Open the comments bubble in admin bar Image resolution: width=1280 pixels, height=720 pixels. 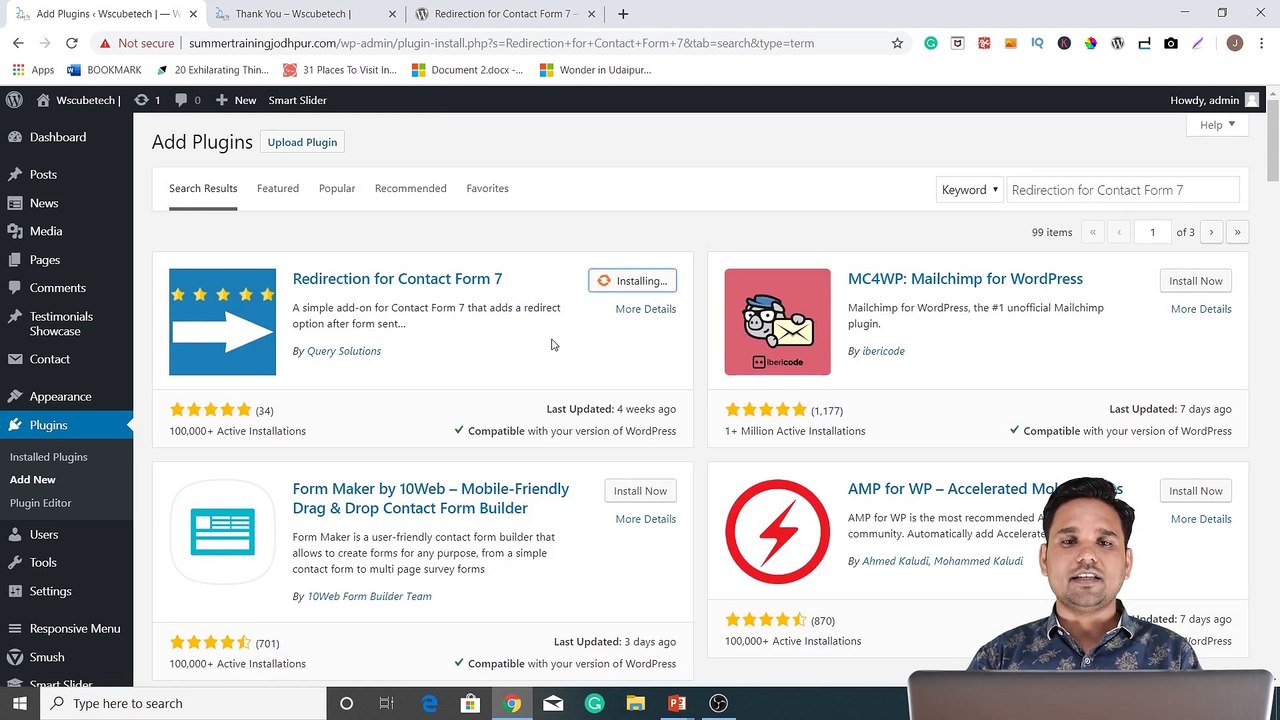187,100
